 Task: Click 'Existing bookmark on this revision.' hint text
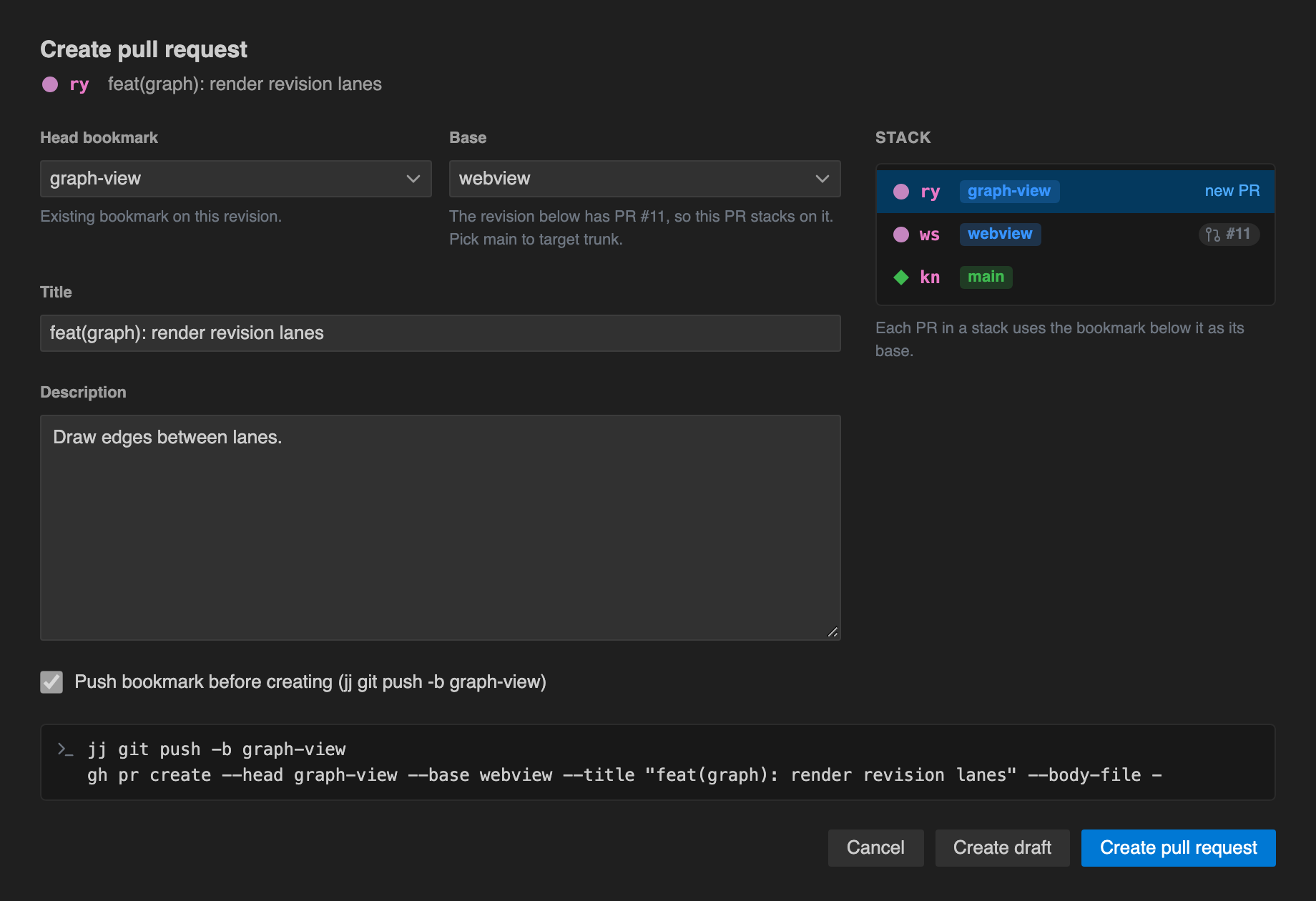tap(161, 217)
